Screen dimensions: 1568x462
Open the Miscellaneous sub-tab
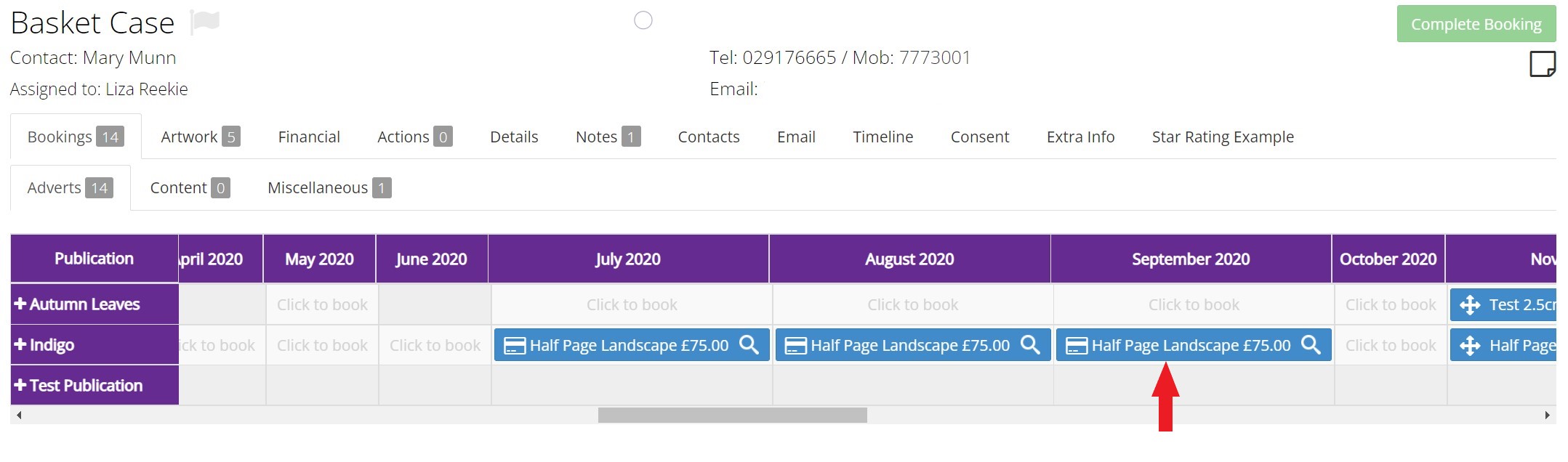point(329,187)
